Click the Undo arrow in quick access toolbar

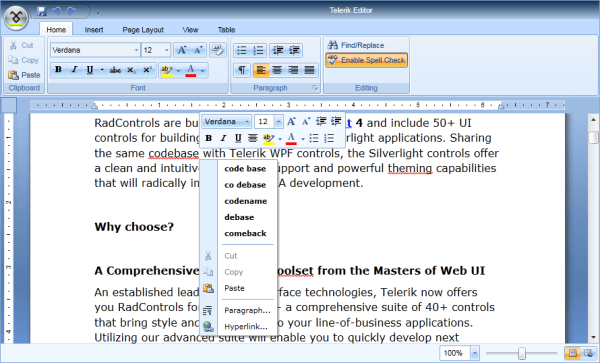pyautogui.click(x=57, y=11)
